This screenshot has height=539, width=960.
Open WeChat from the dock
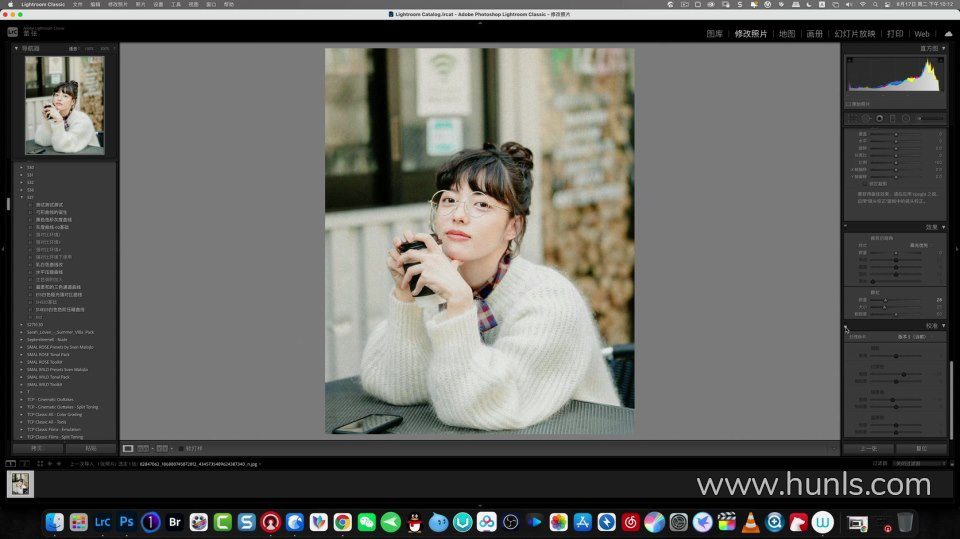(x=367, y=522)
